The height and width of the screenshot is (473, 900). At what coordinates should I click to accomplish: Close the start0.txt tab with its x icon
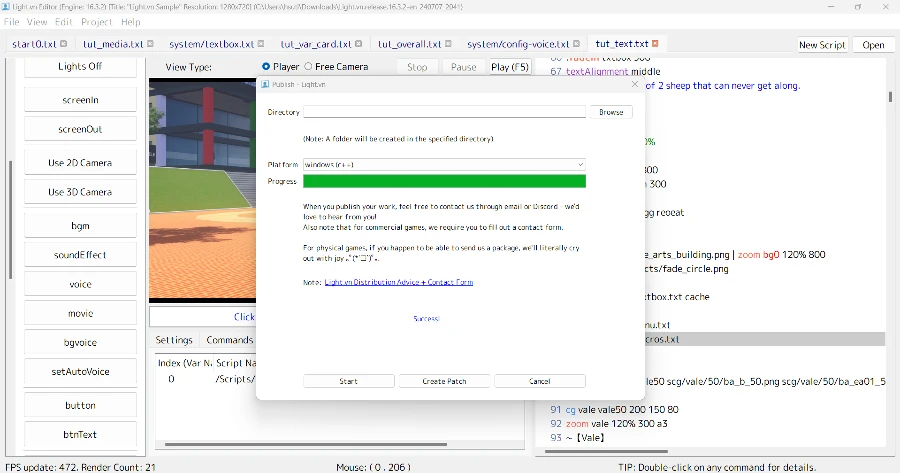click(x=64, y=44)
